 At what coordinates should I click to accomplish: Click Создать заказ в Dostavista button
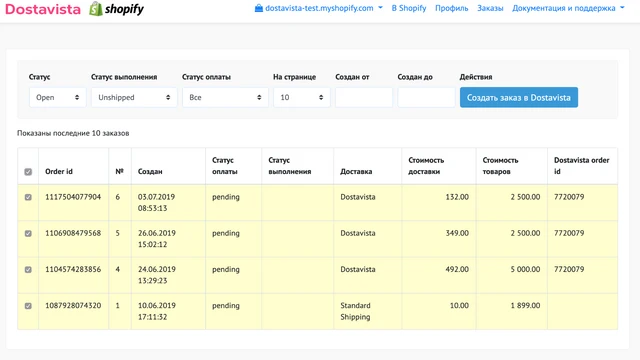[519, 98]
